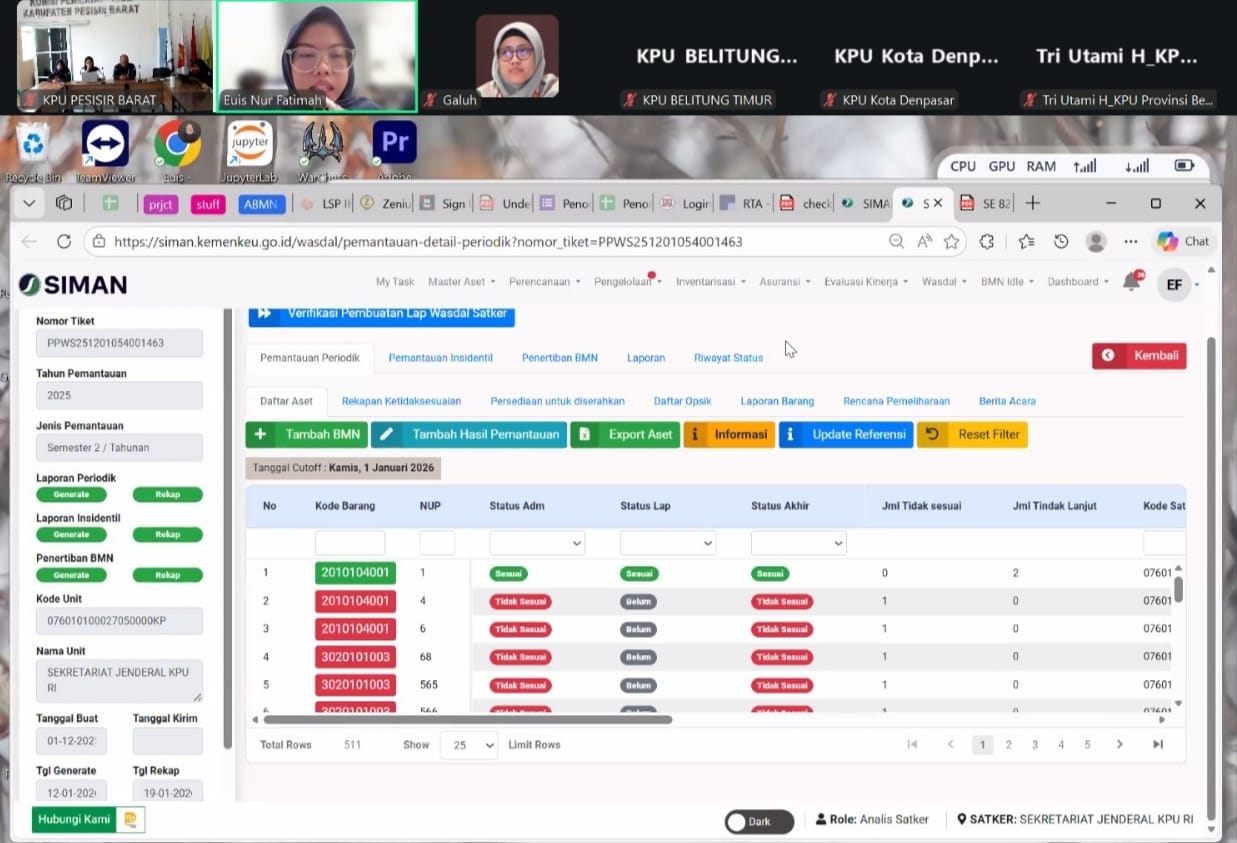Switch to the Penertiban BMN tab
Screen dimensions: 1237x843
[x=559, y=358]
